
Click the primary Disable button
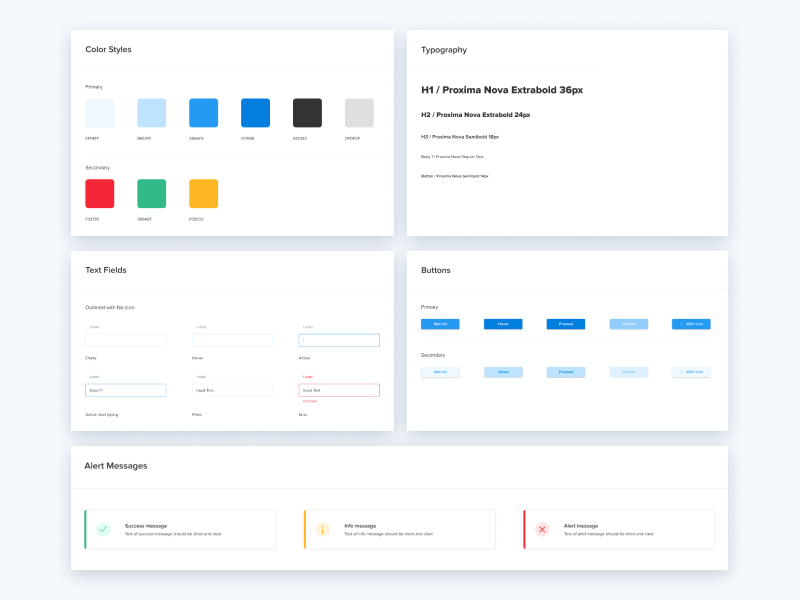[629, 324]
